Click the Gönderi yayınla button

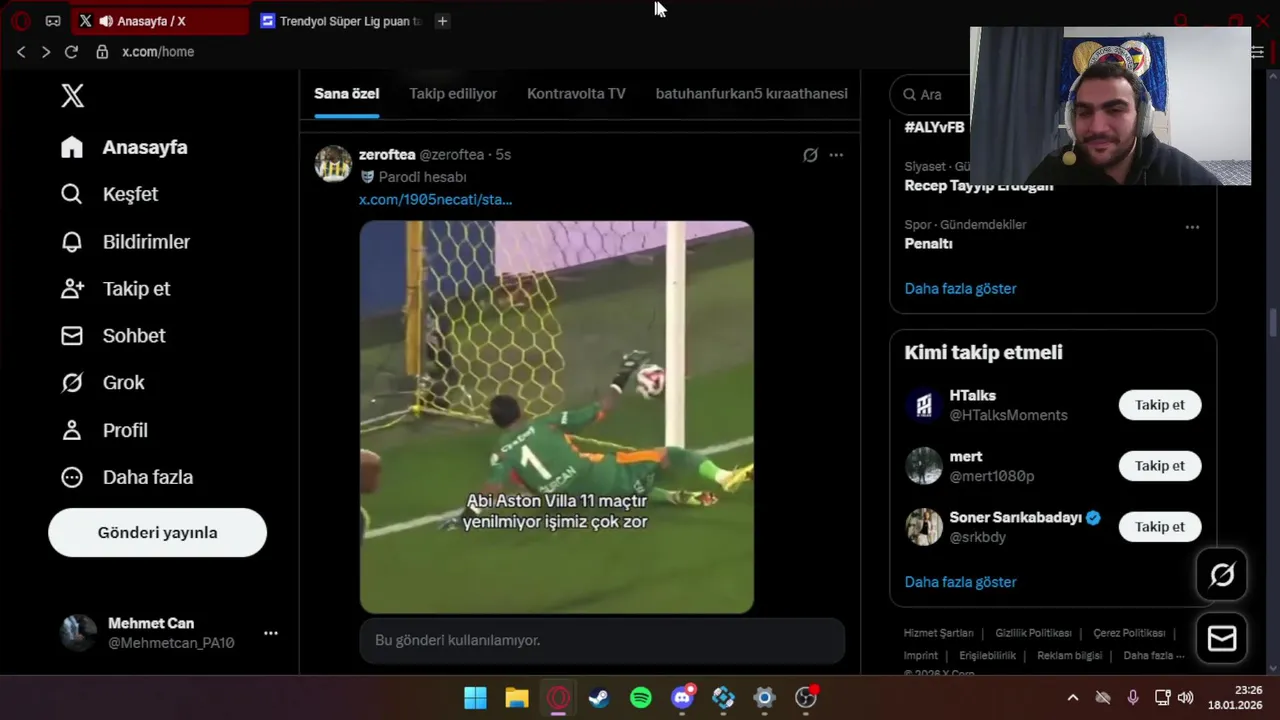click(x=157, y=532)
